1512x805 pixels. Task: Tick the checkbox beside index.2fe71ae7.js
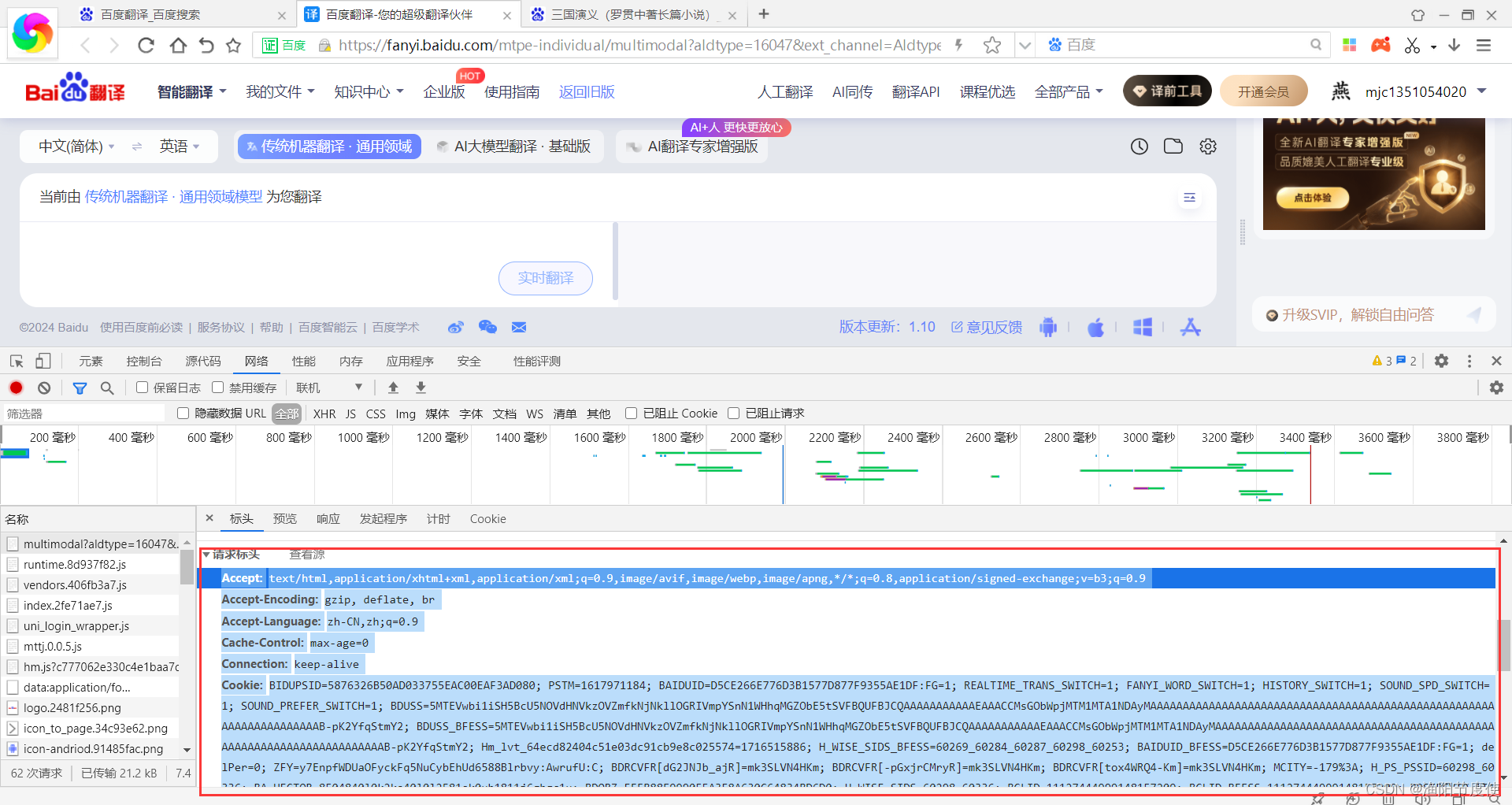click(13, 606)
